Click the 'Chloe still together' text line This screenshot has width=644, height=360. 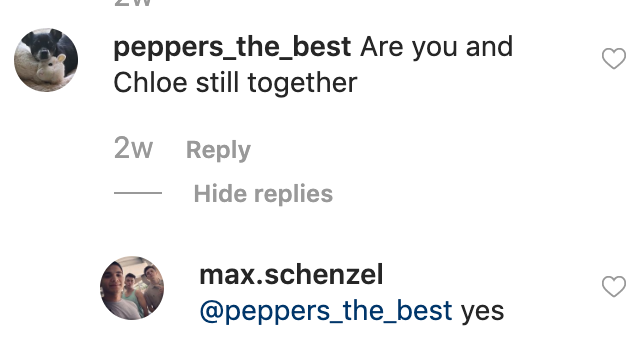[x=235, y=83]
